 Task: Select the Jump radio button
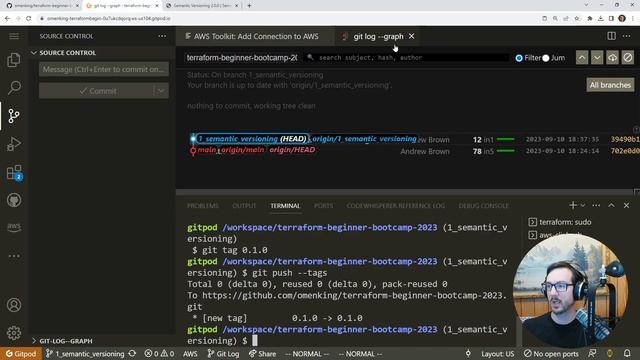(x=546, y=58)
